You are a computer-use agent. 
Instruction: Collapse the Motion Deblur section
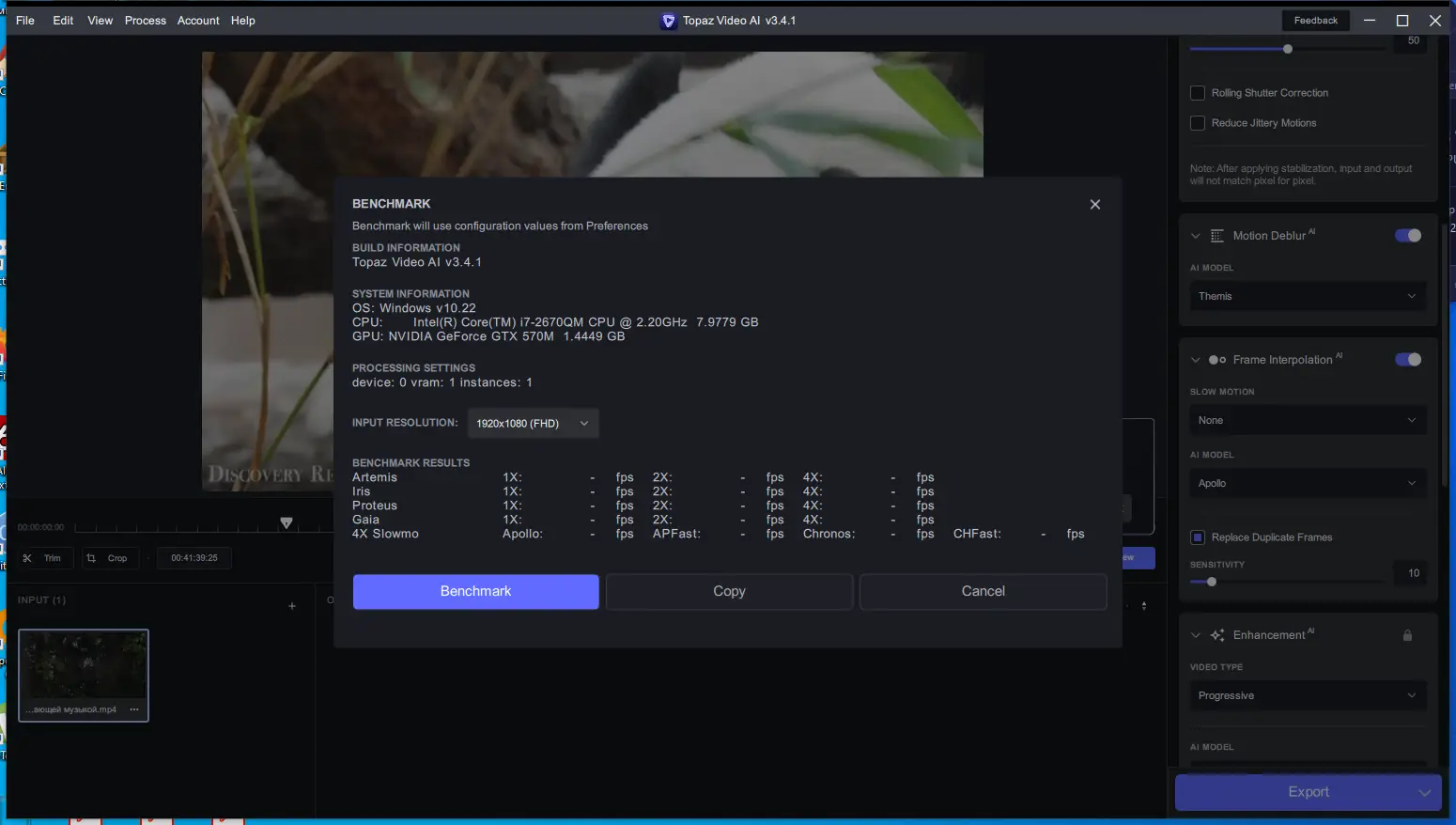[1196, 236]
